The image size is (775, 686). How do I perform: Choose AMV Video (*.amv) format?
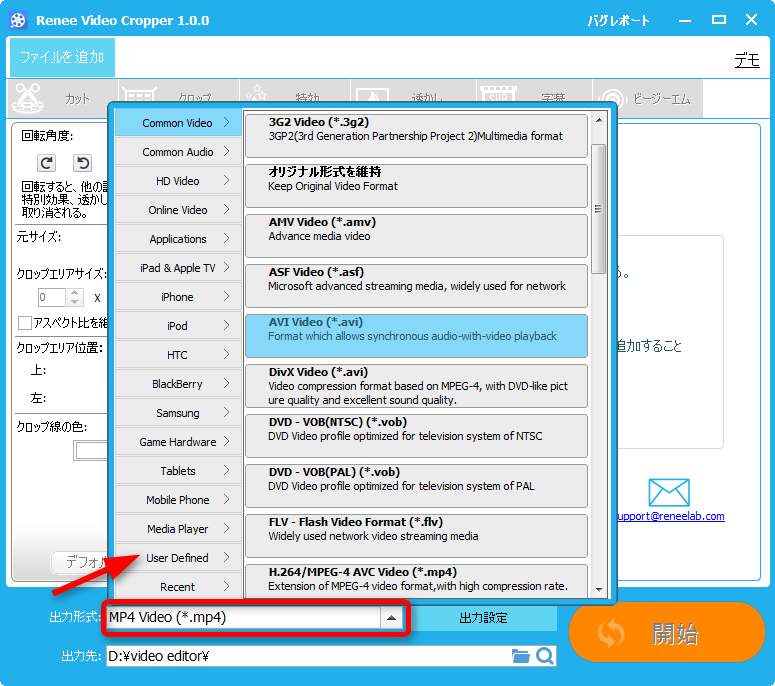coord(416,236)
